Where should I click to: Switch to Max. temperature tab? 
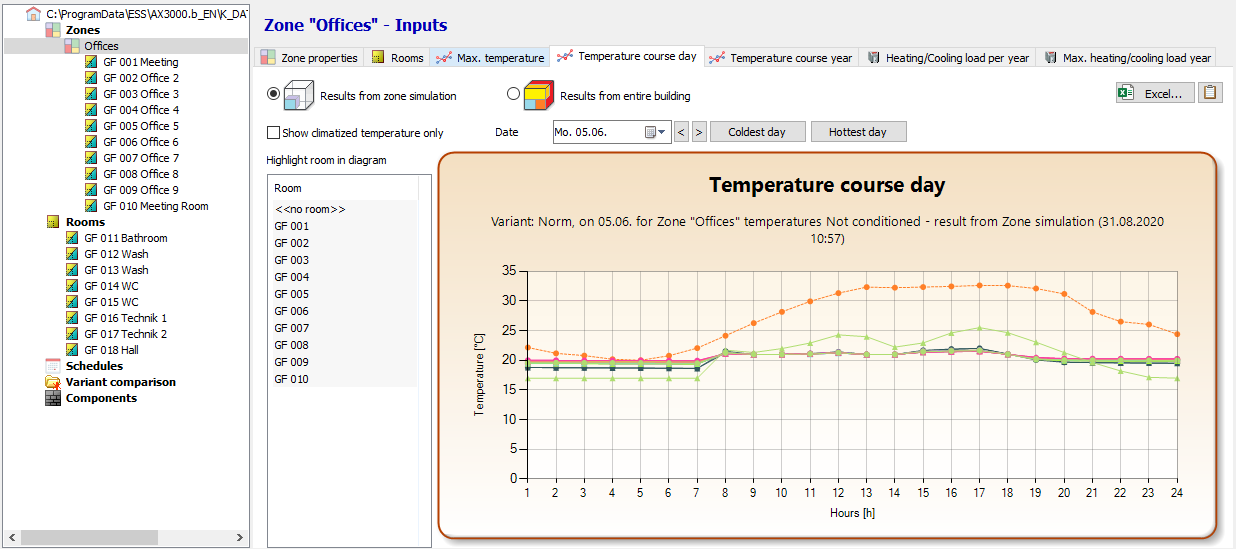tap(490, 58)
